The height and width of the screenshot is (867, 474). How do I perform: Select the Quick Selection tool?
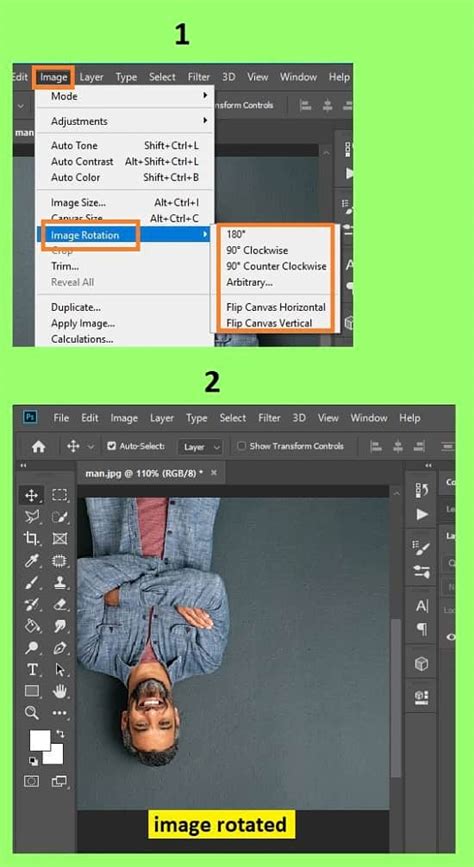(60, 517)
